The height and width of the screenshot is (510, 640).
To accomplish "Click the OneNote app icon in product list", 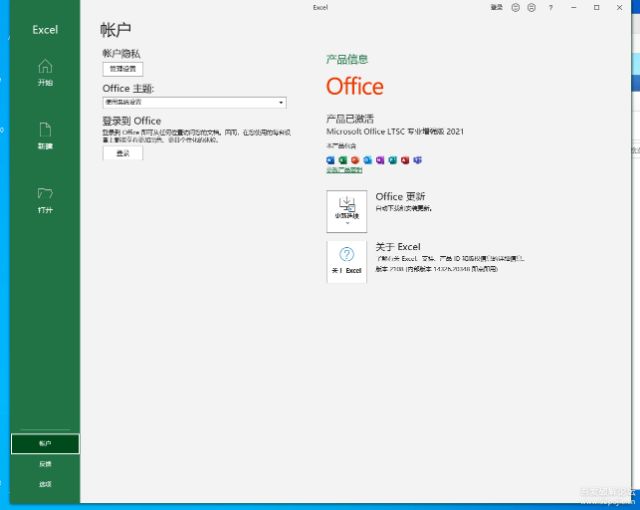I will coord(380,160).
